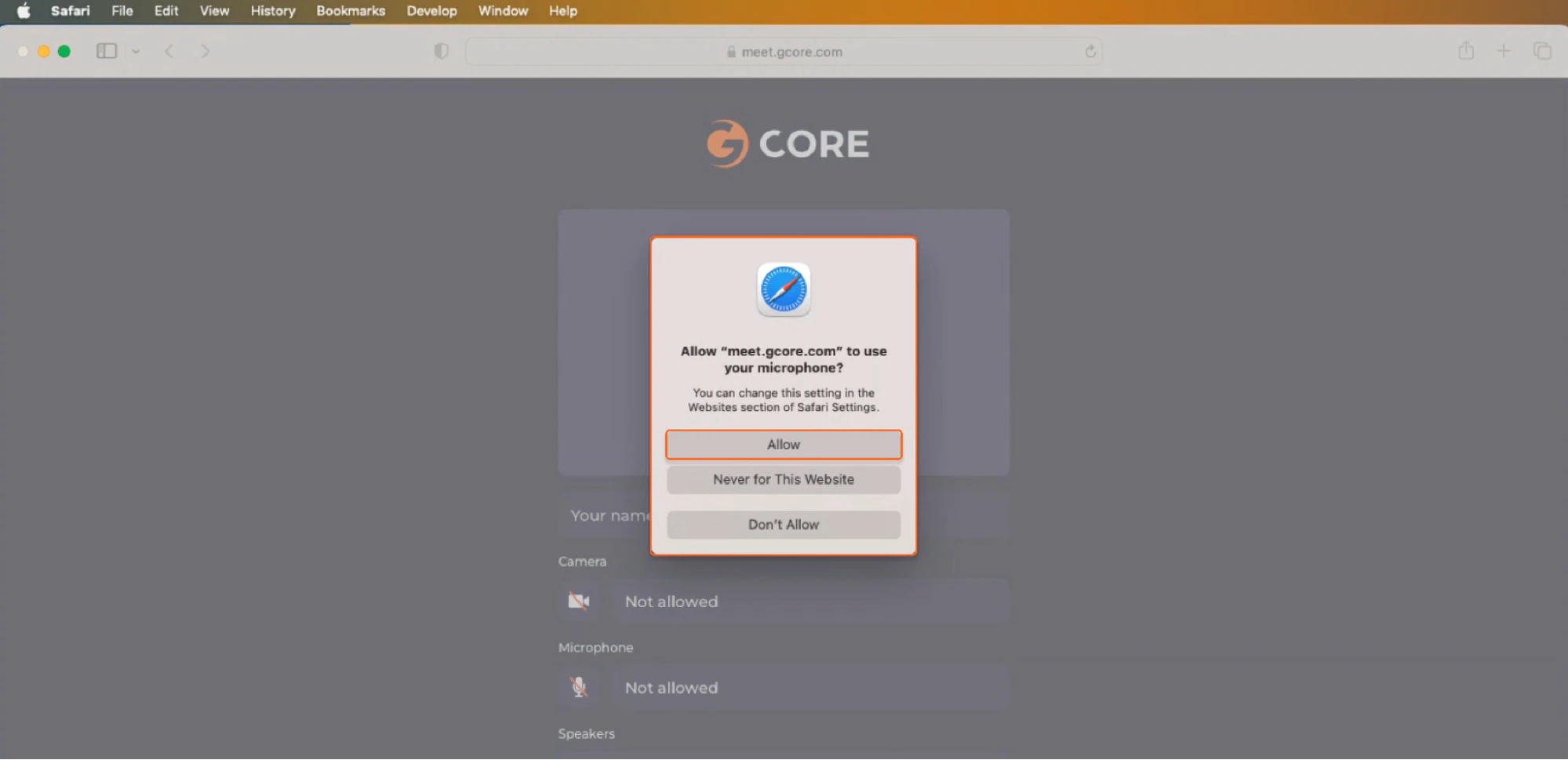
Task: Open the File menu
Action: pyautogui.click(x=122, y=11)
